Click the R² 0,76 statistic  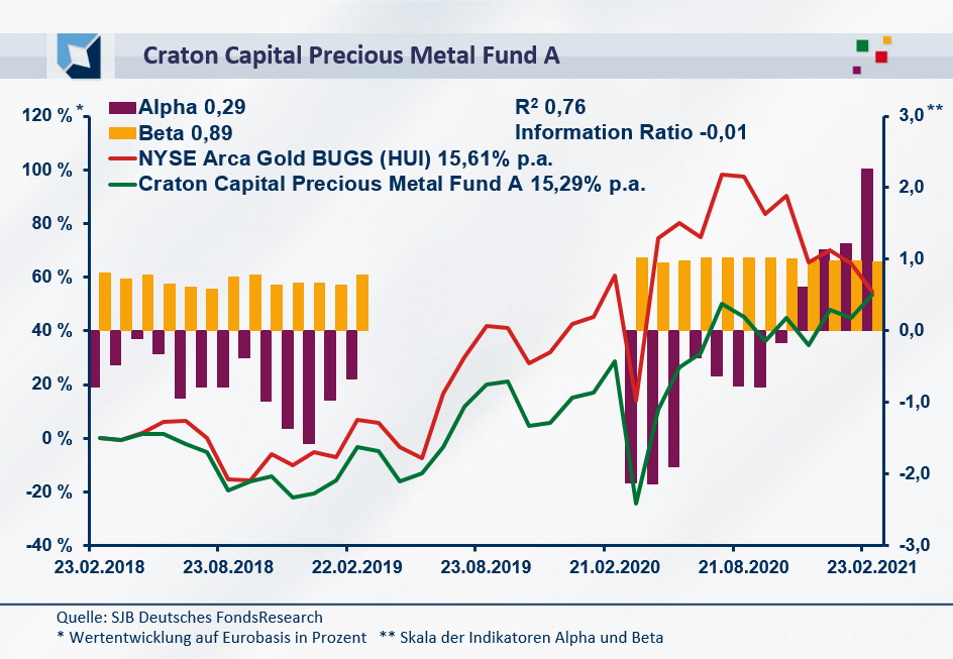tap(550, 108)
